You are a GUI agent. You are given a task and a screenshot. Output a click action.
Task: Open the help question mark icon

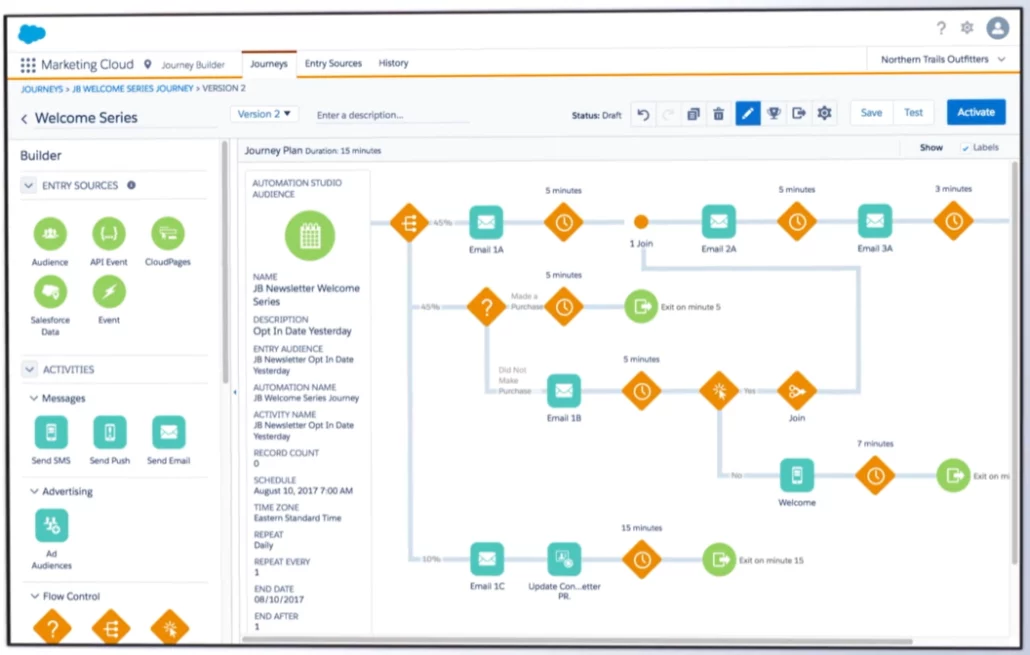click(941, 28)
